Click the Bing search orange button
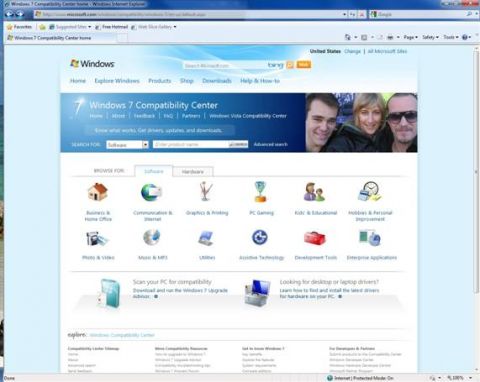The width and height of the screenshot is (480, 382). click(x=290, y=65)
